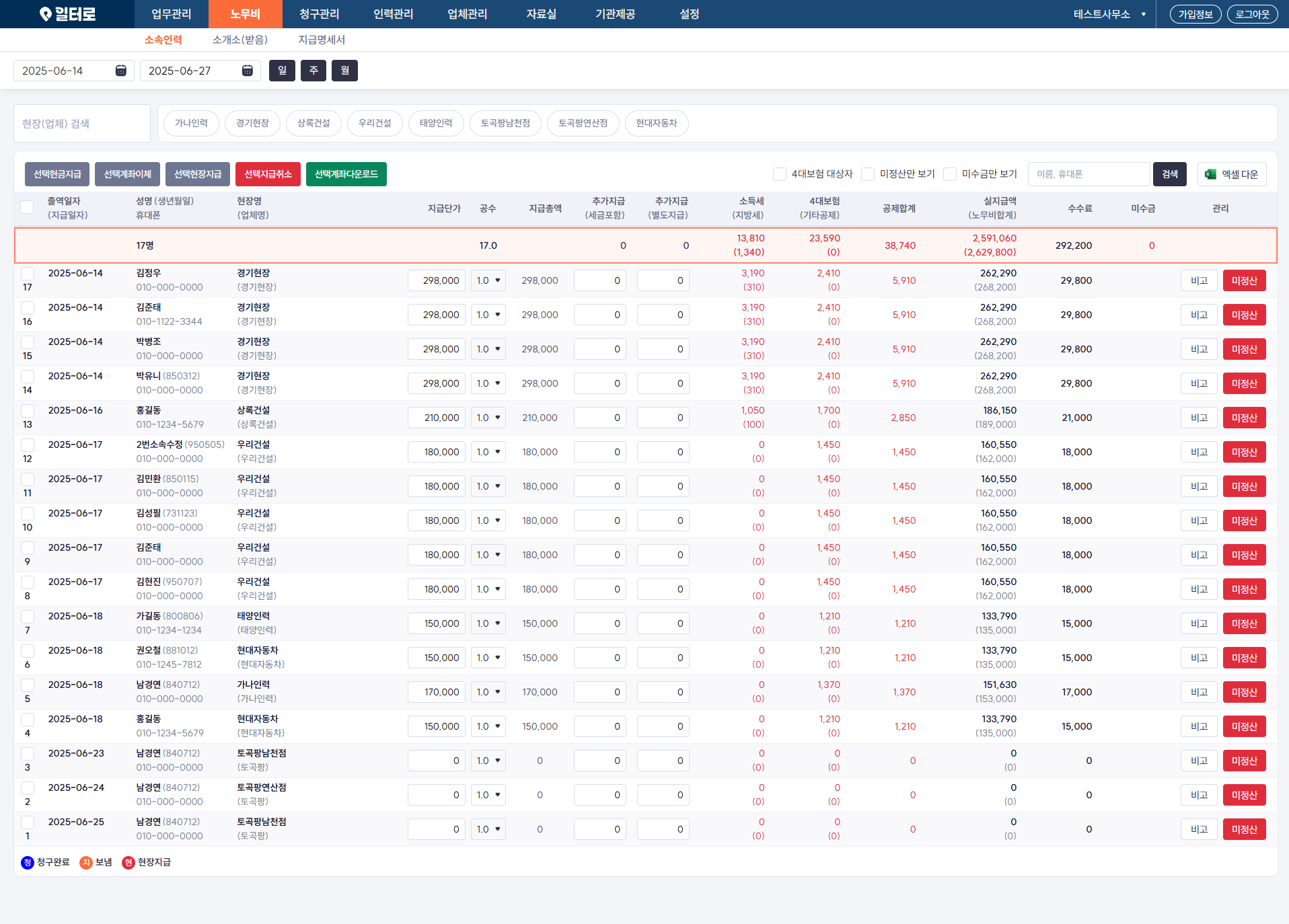The width and height of the screenshot is (1289, 924).
Task: Switch to the 지급명세서 tab
Action: 322,40
